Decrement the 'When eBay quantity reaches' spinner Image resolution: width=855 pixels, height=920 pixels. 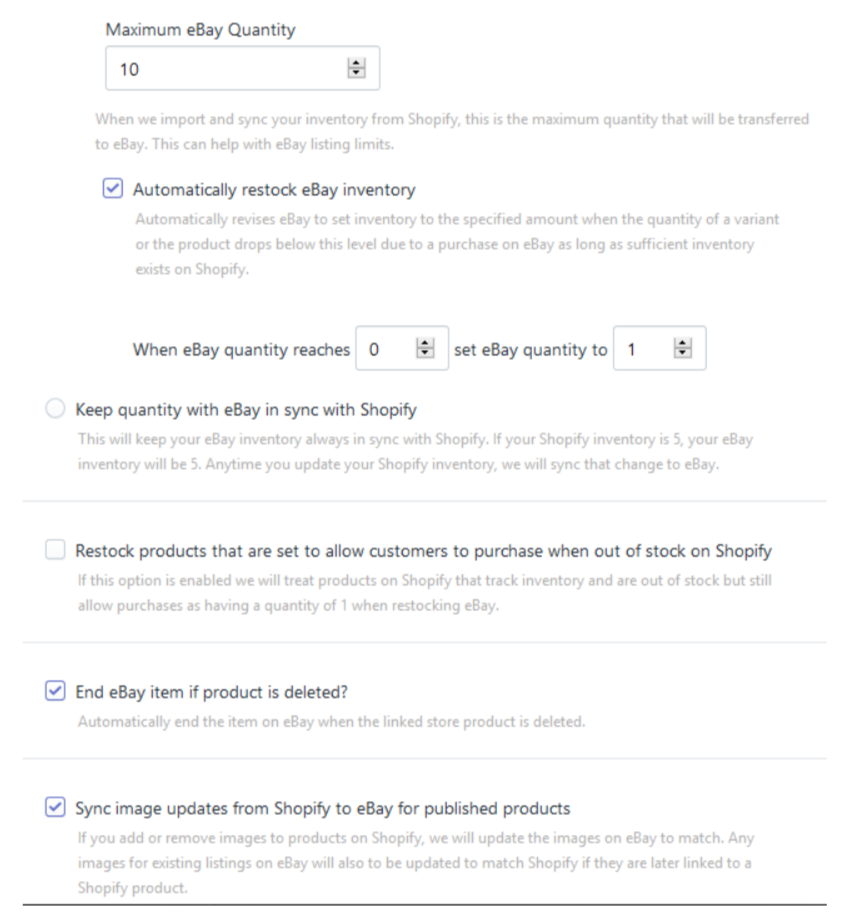click(x=426, y=354)
